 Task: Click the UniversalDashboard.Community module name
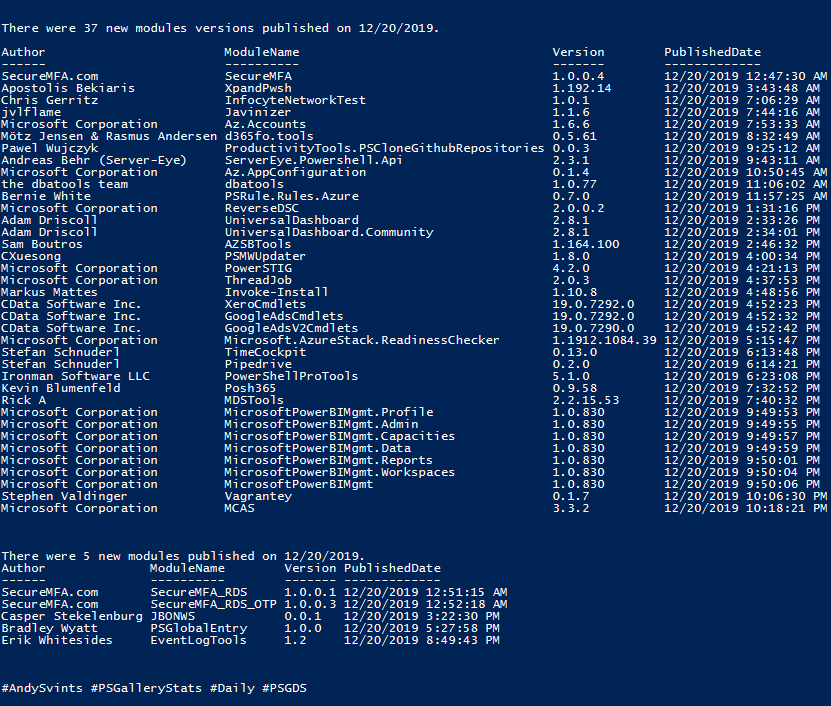329,232
